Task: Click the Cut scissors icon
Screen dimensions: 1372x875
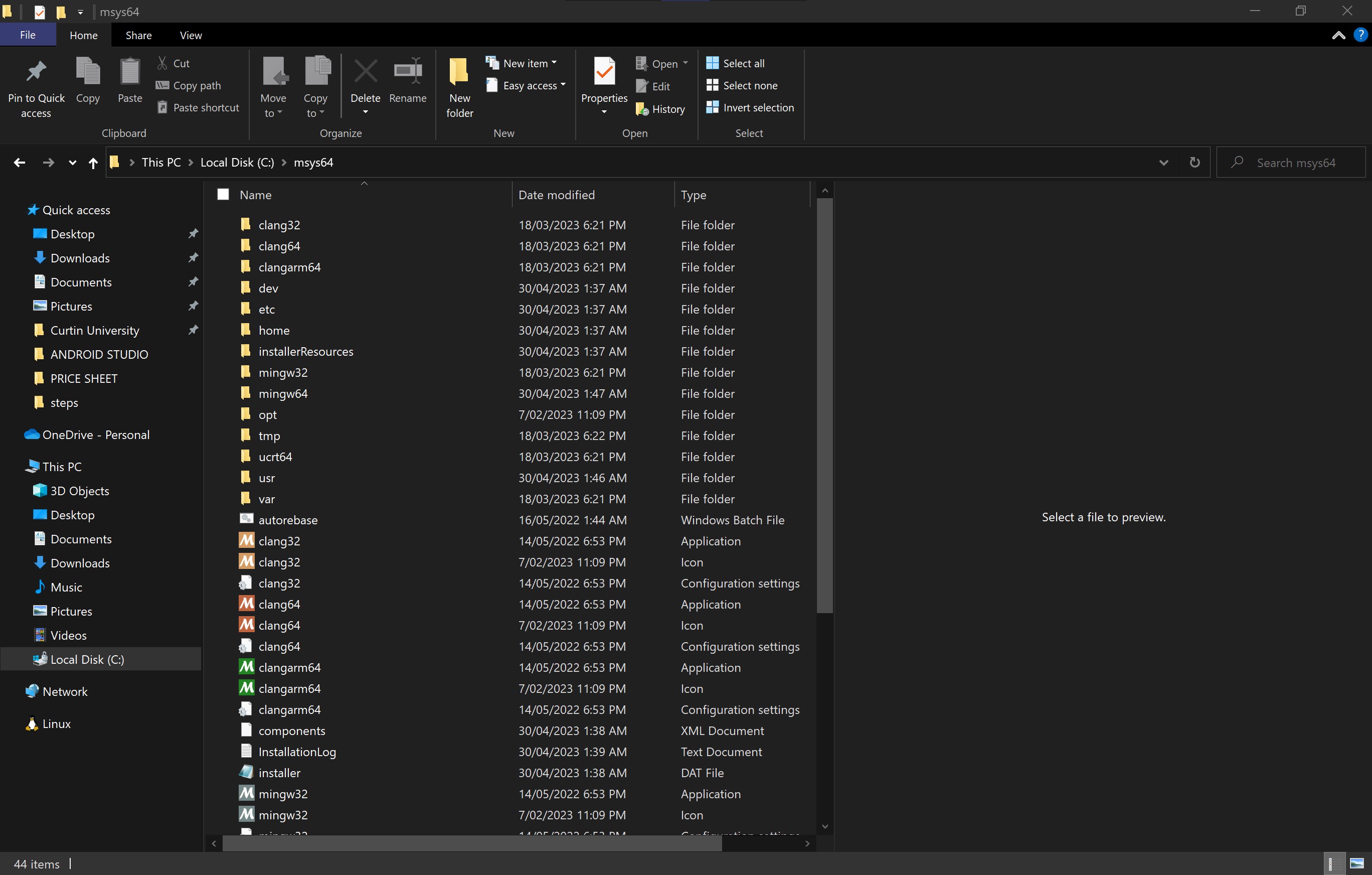Action: point(162,63)
